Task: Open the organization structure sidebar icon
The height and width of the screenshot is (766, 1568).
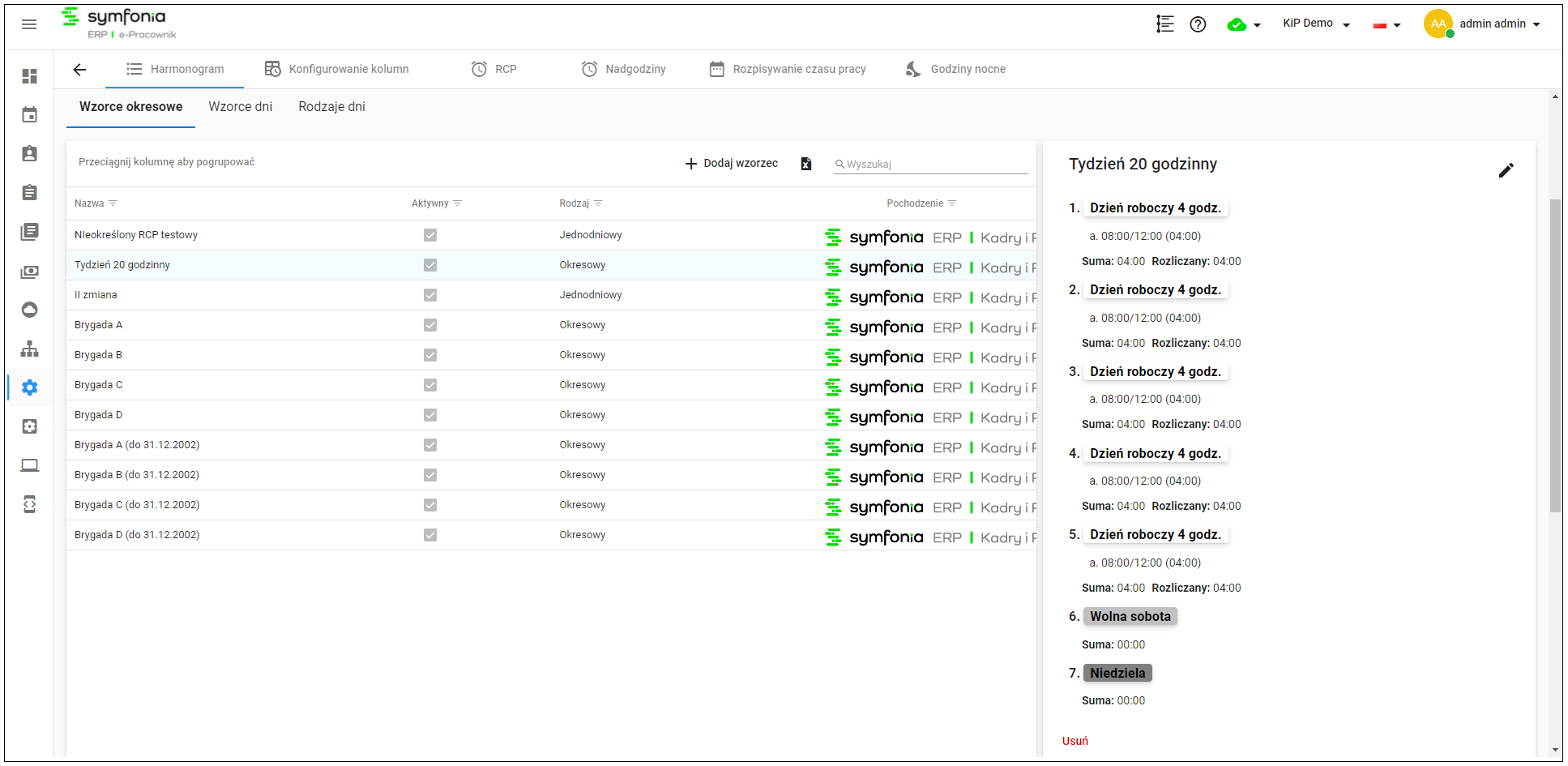Action: point(30,349)
